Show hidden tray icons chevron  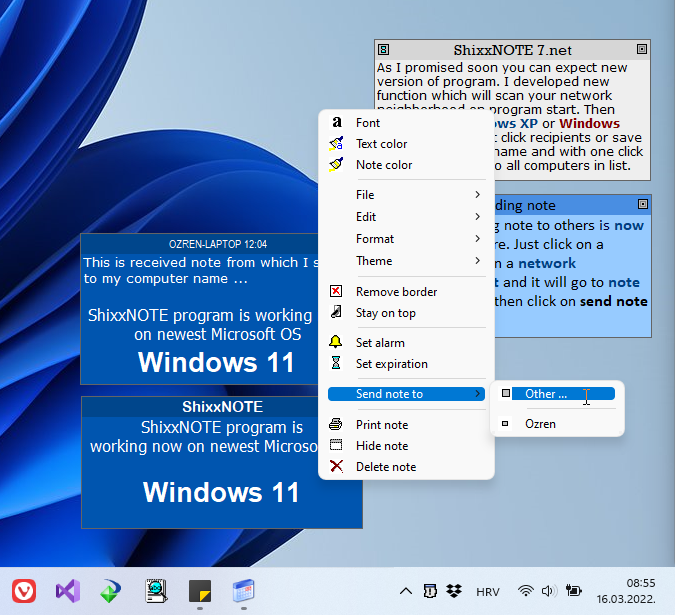406,591
